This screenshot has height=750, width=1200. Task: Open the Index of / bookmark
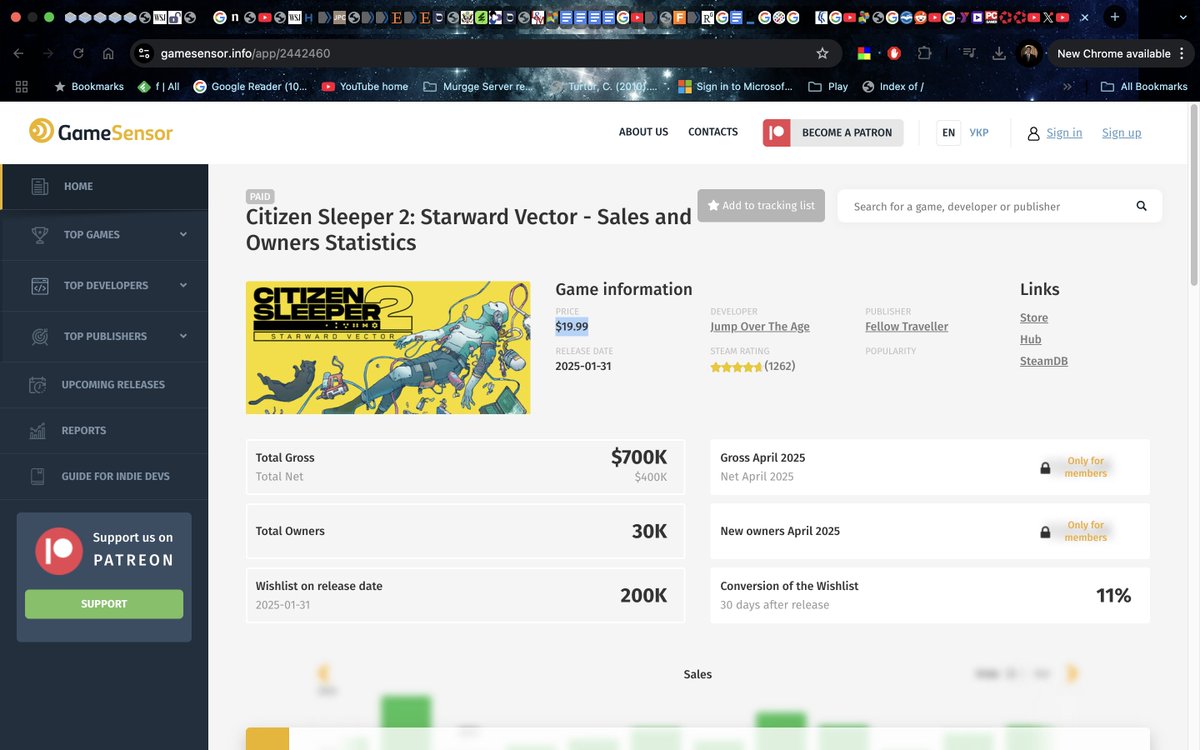click(x=893, y=87)
